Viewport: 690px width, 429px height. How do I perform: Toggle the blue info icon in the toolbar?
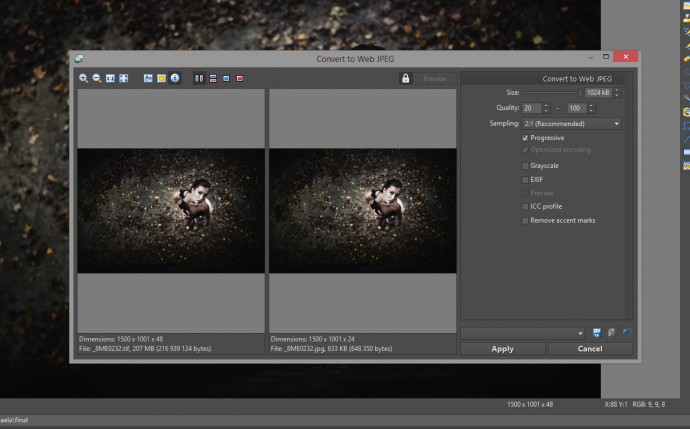[x=175, y=78]
